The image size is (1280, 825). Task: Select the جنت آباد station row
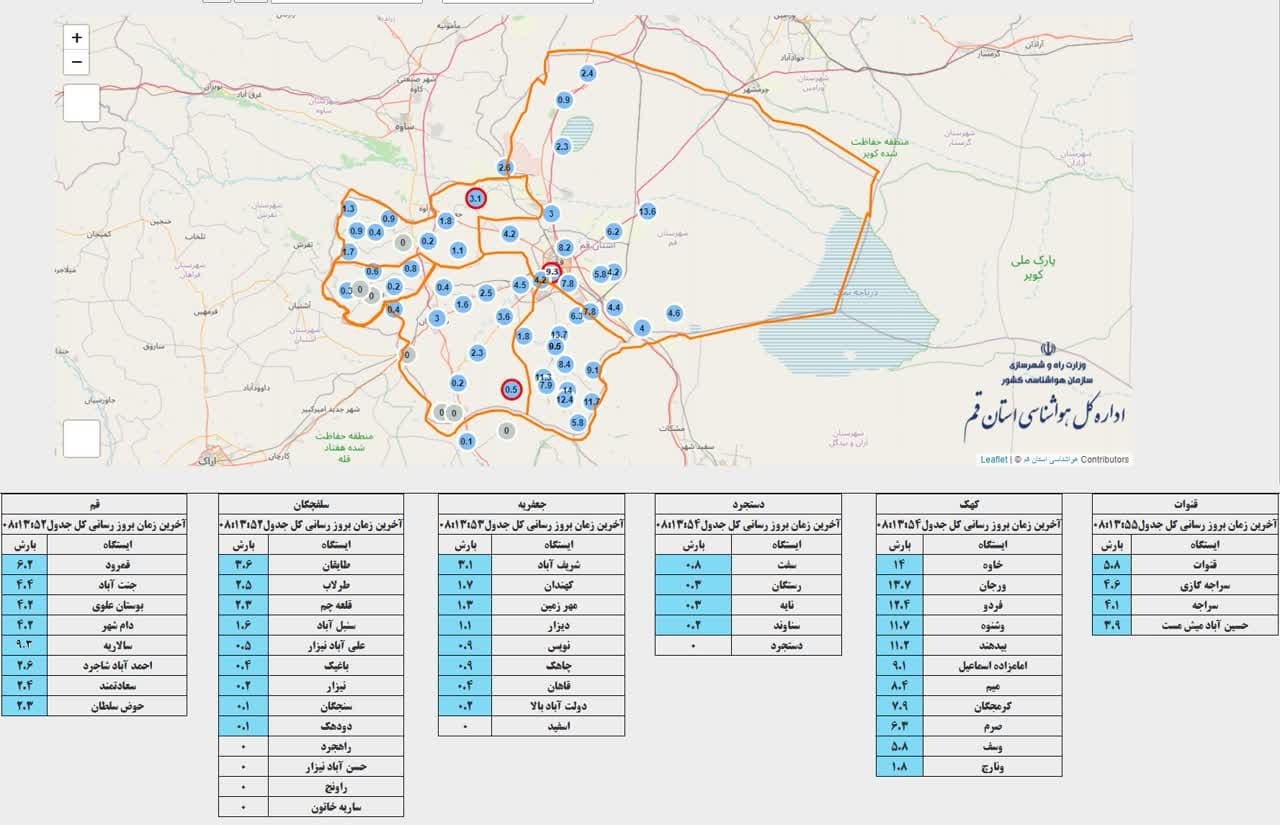click(x=95, y=585)
